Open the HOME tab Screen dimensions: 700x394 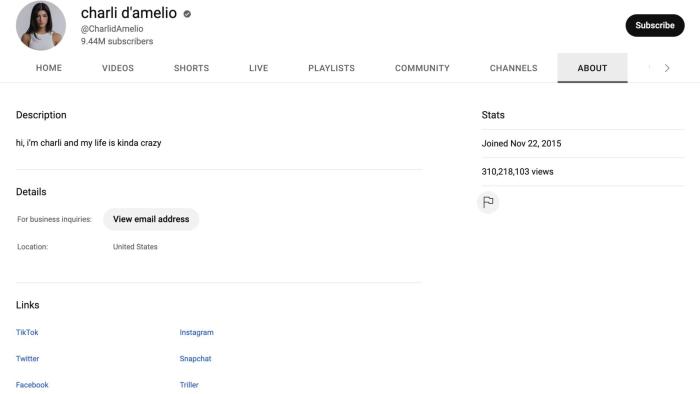[49, 68]
